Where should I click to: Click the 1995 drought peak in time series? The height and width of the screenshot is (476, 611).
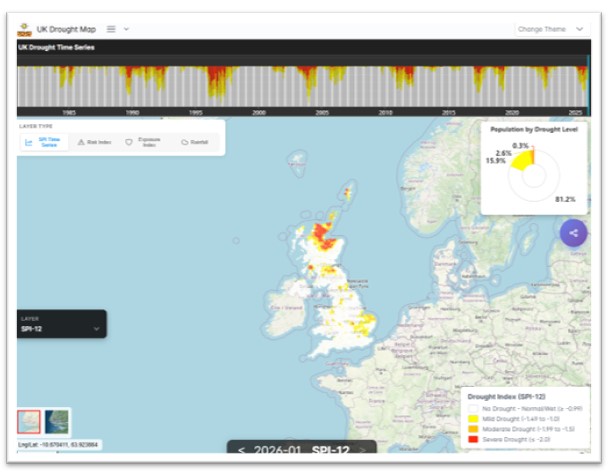[215, 80]
